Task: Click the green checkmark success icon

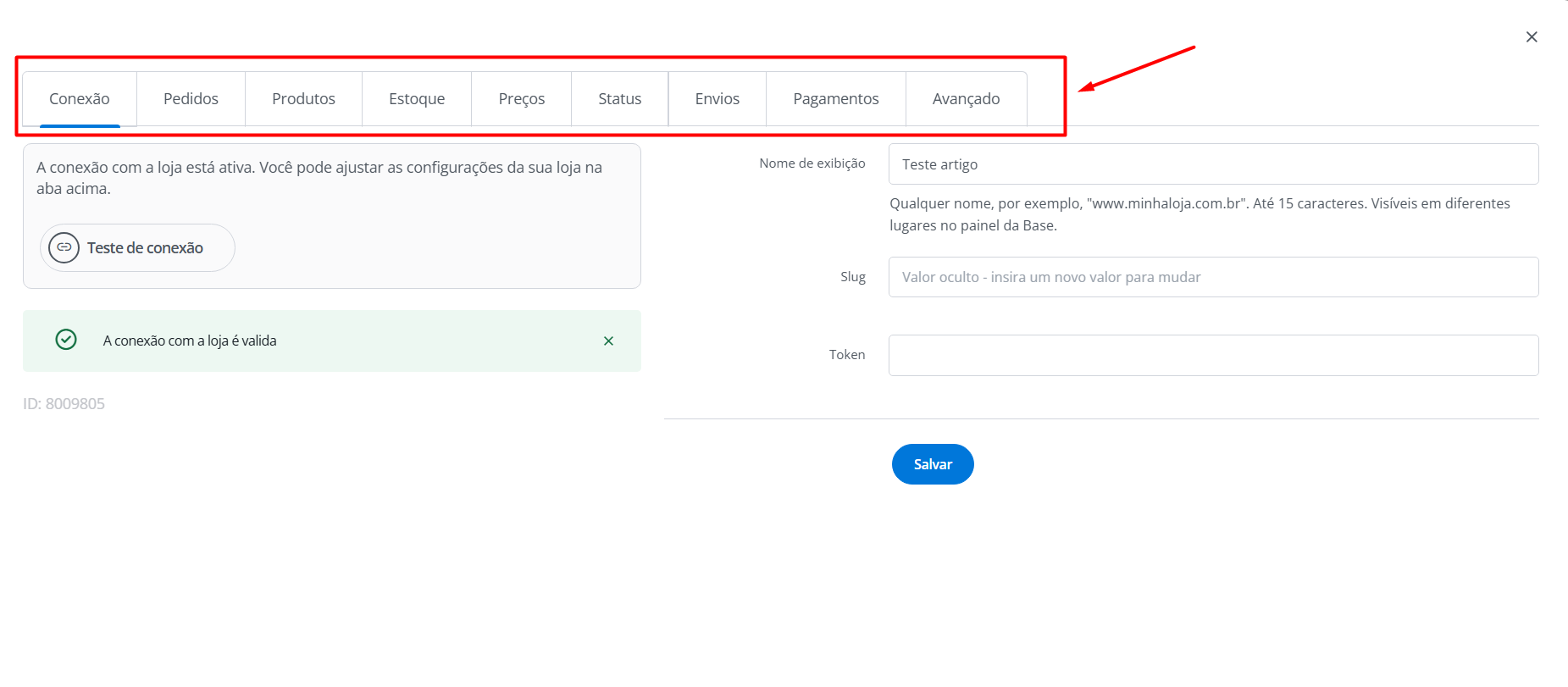Action: (66, 340)
